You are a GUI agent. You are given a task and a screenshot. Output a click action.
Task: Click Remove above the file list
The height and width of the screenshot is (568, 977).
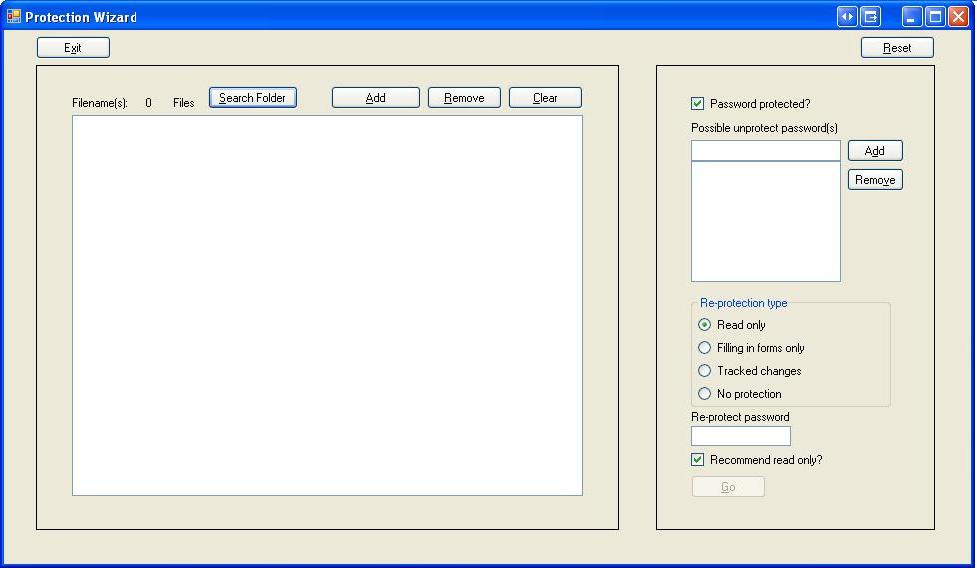pos(464,98)
